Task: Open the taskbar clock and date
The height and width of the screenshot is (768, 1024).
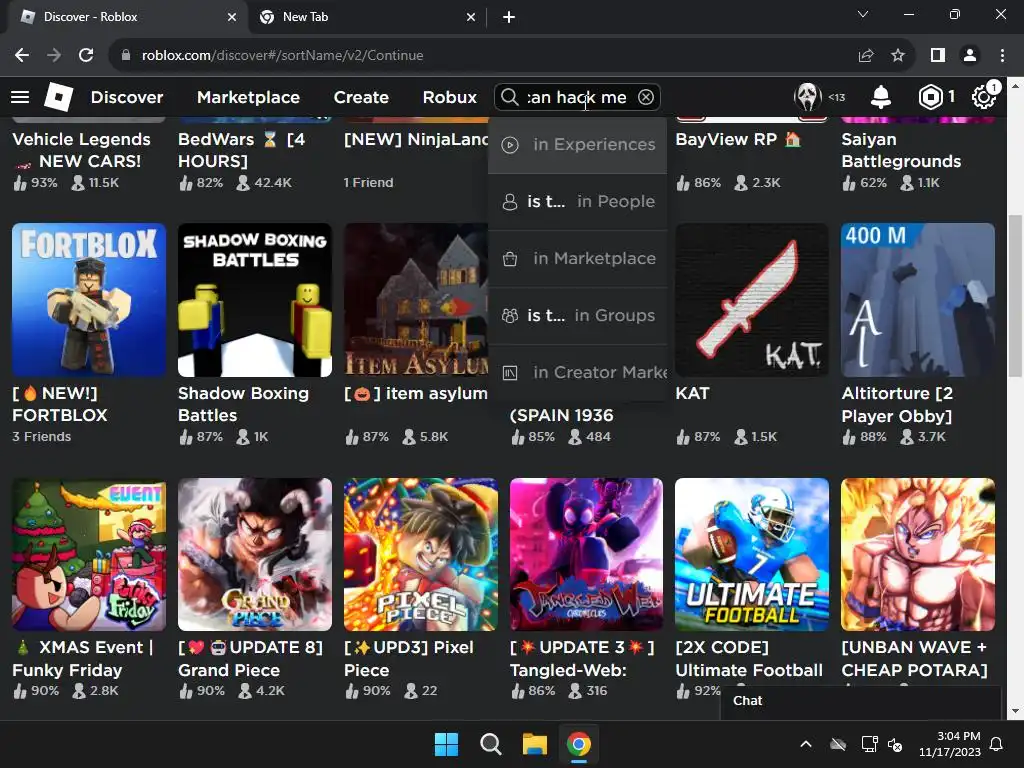Action: (x=950, y=744)
